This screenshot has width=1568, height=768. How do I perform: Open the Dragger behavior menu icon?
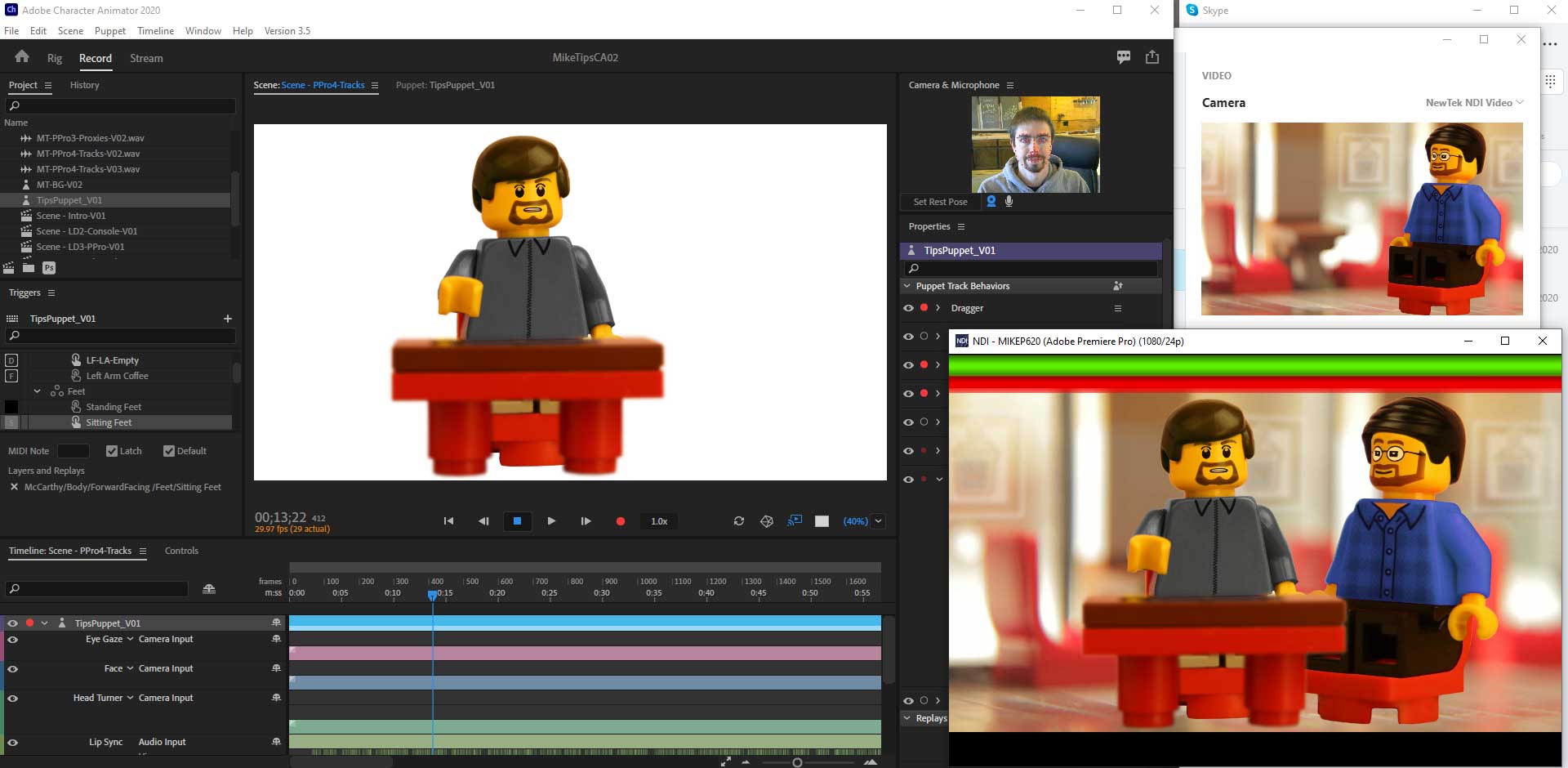[x=1118, y=308]
